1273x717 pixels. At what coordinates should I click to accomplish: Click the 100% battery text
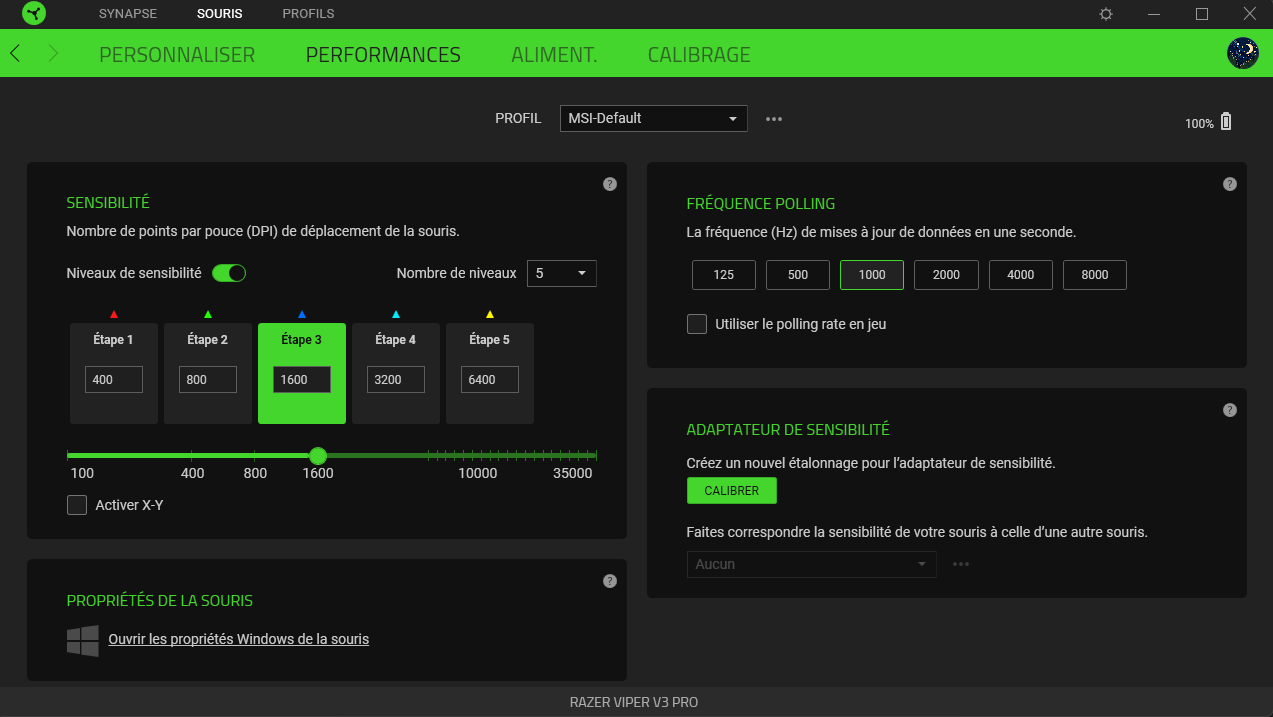[x=1199, y=124]
